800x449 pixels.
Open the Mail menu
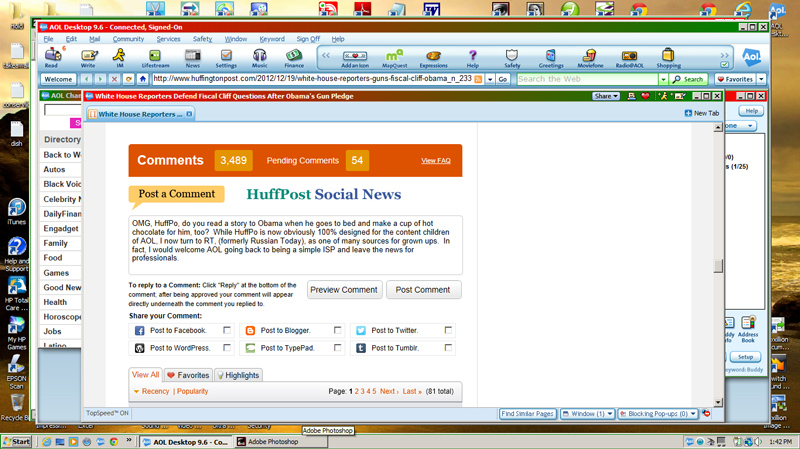(x=94, y=39)
